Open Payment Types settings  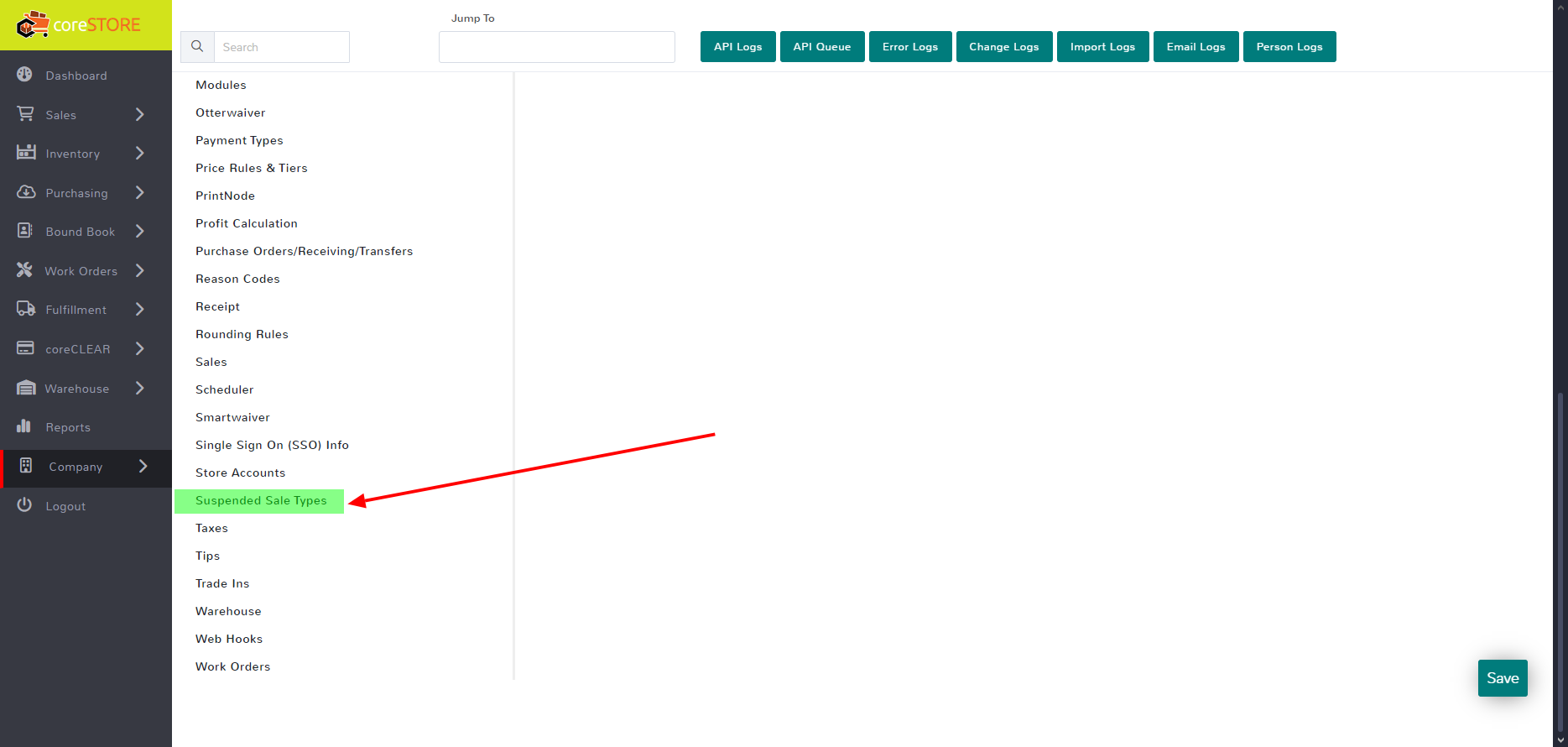click(x=239, y=140)
